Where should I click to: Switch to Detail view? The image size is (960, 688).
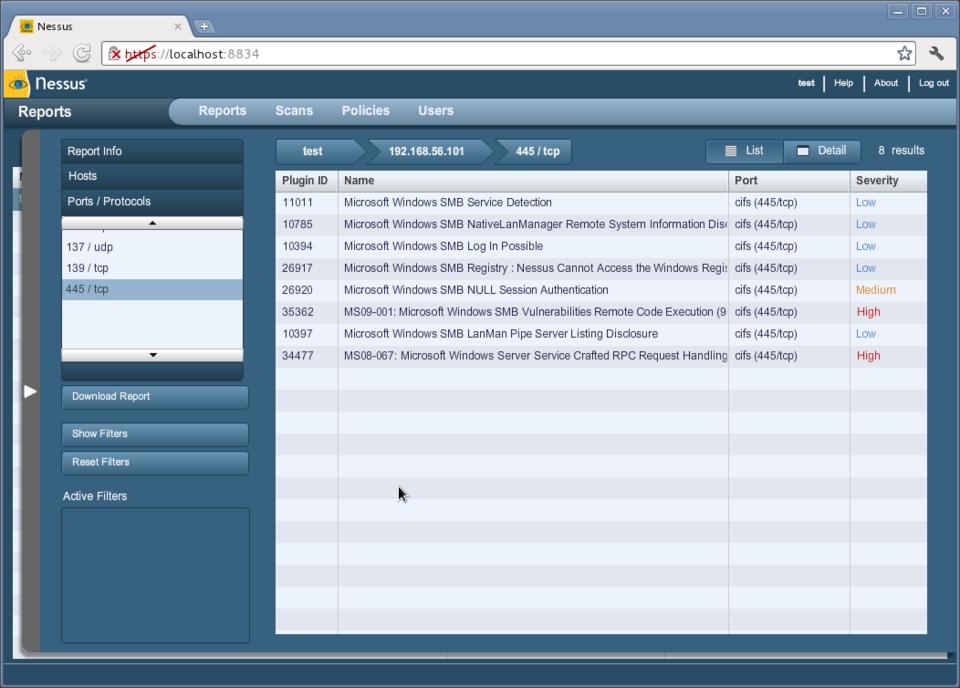821,151
